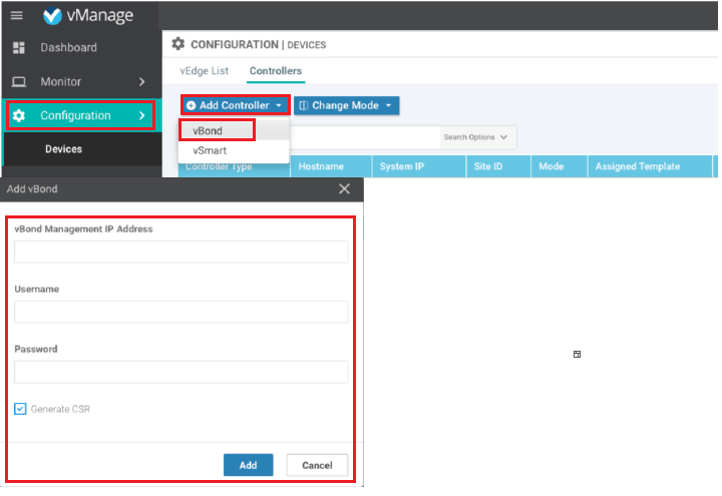Toggle the Generate CSR checkbox
The image size is (722, 496).
click(20, 409)
